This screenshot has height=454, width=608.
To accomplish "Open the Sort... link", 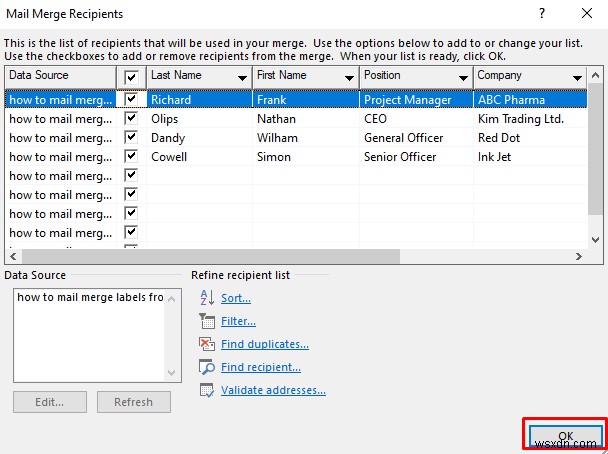I will click(x=236, y=298).
